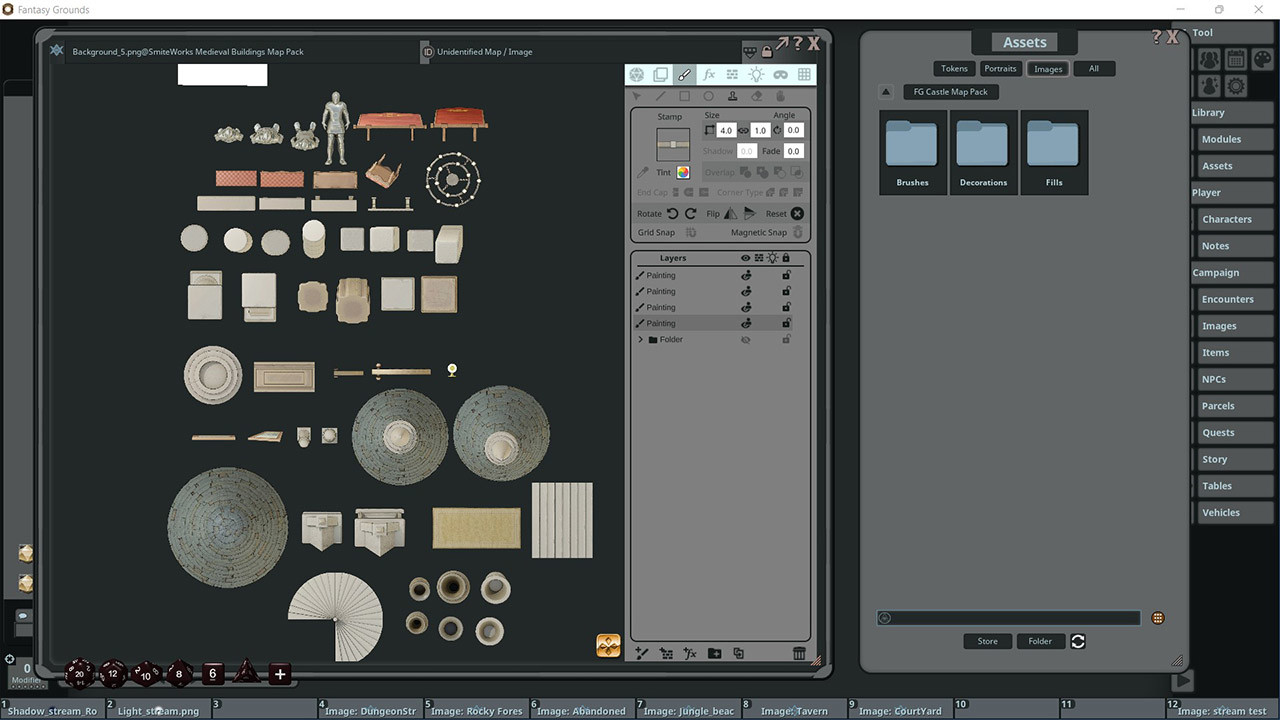
Task: Open the Tint color picker in the Stamp panel
Action: pos(684,172)
